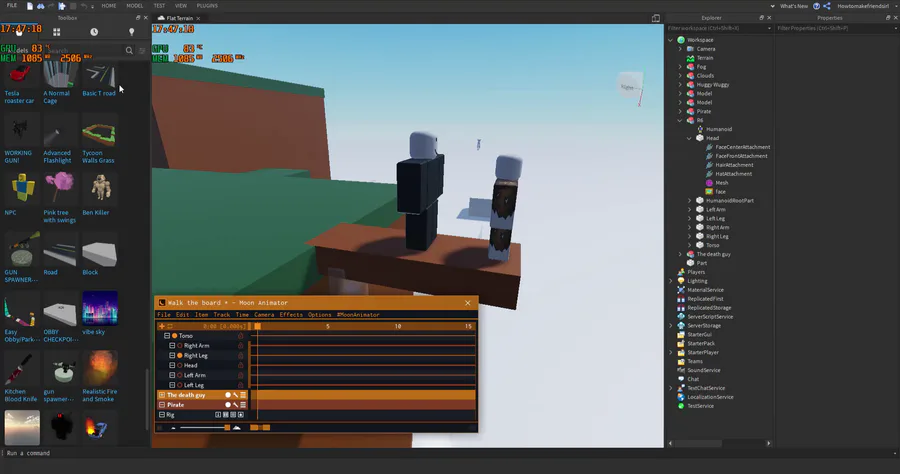Click the #MoonAnimator link in menu bar
The image size is (900, 474).
[x=358, y=314]
